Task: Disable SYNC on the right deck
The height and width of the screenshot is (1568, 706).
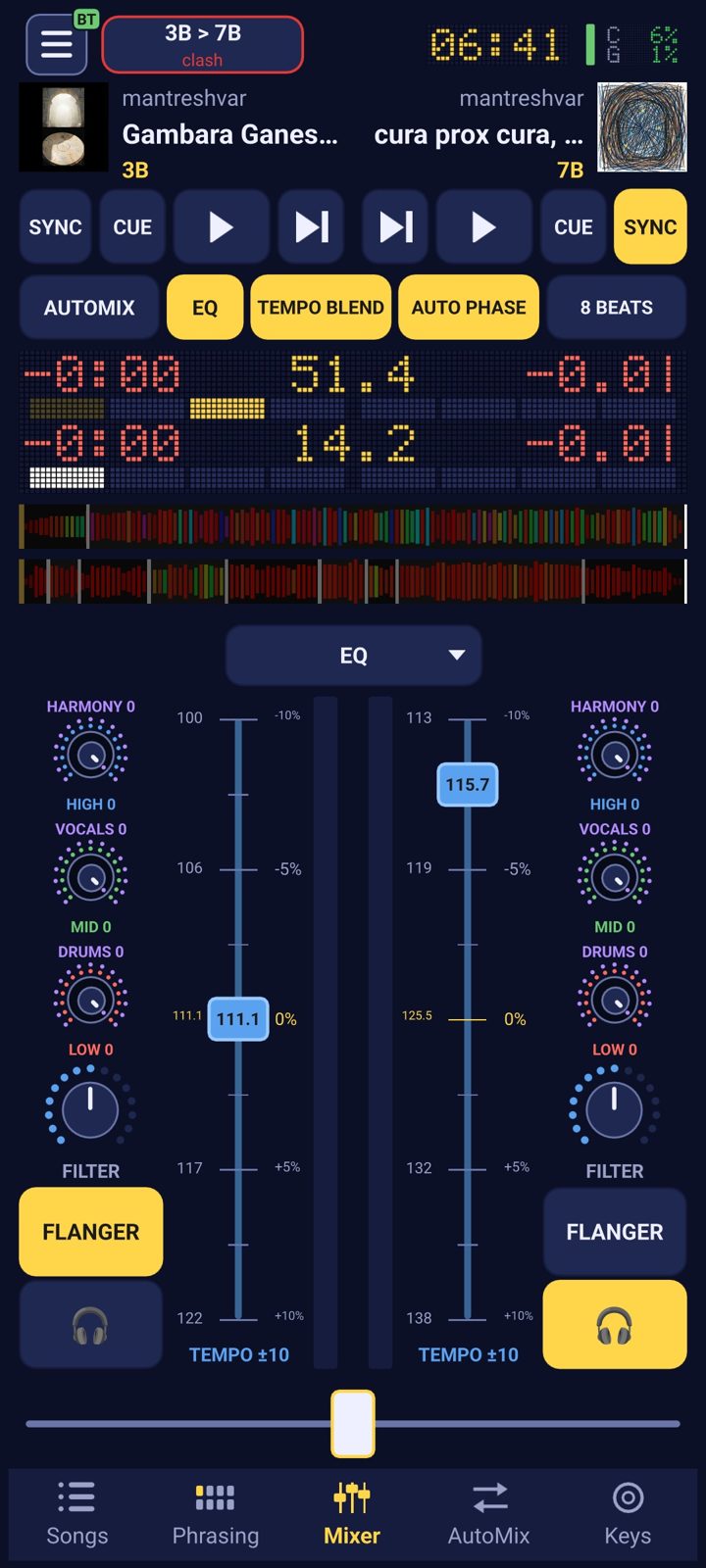Action: pos(650,227)
